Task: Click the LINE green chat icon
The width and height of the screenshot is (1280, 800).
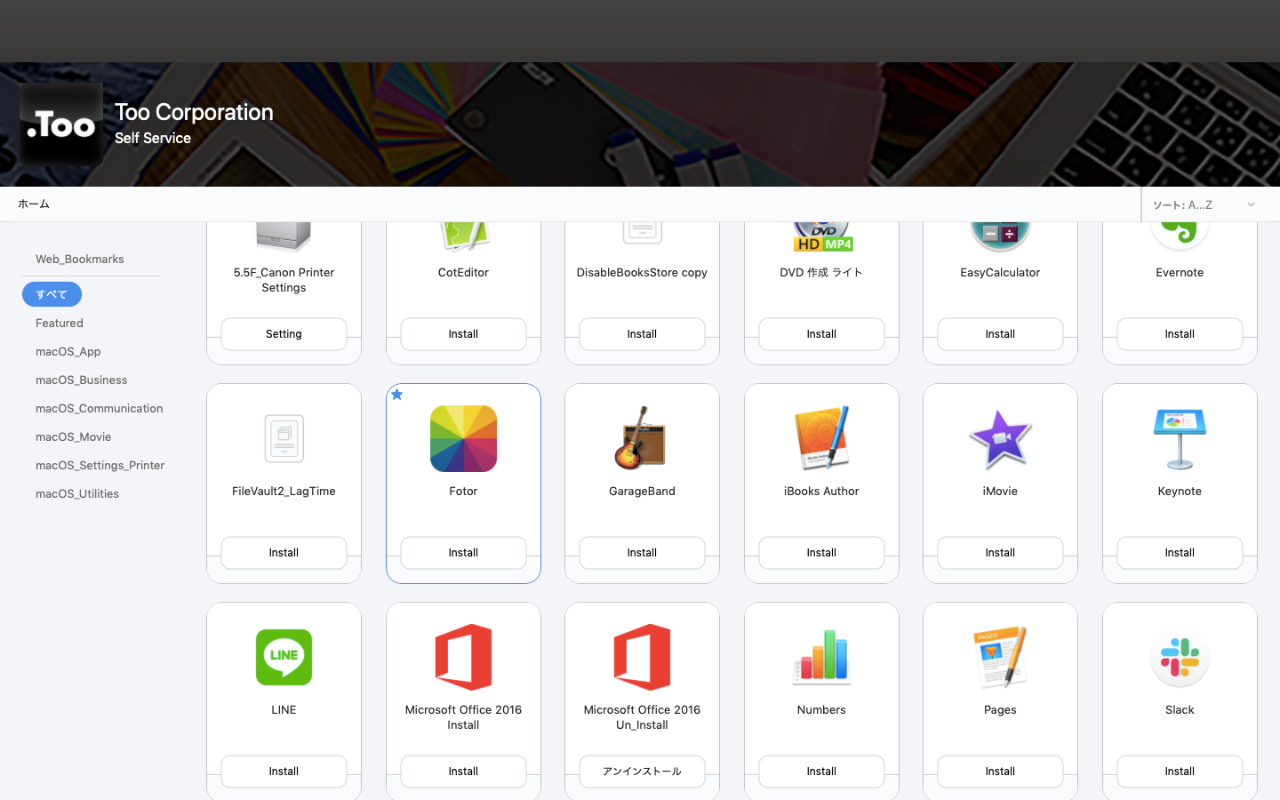Action: click(284, 657)
